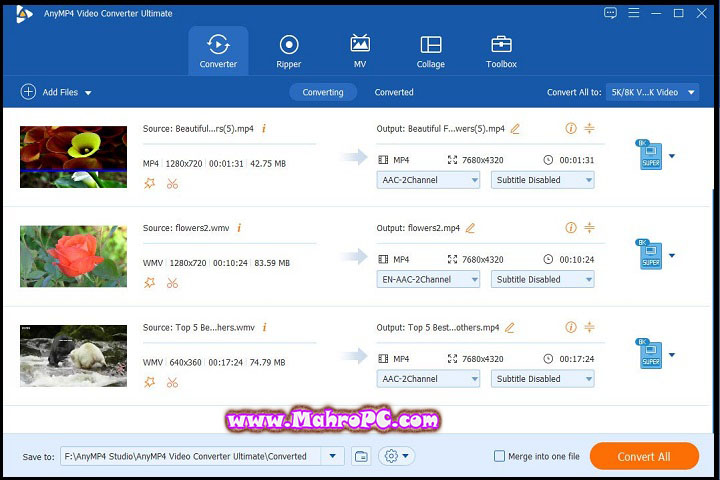This screenshot has height=480, width=720.
Task: Click the AnyMP4 app logo
Action: (x=23, y=14)
